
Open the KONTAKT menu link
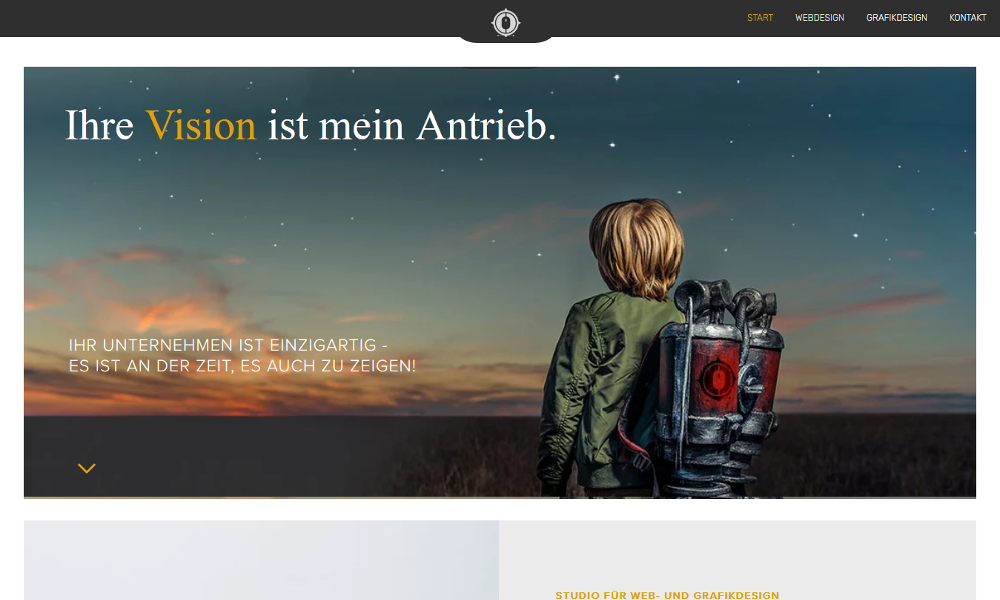967,18
